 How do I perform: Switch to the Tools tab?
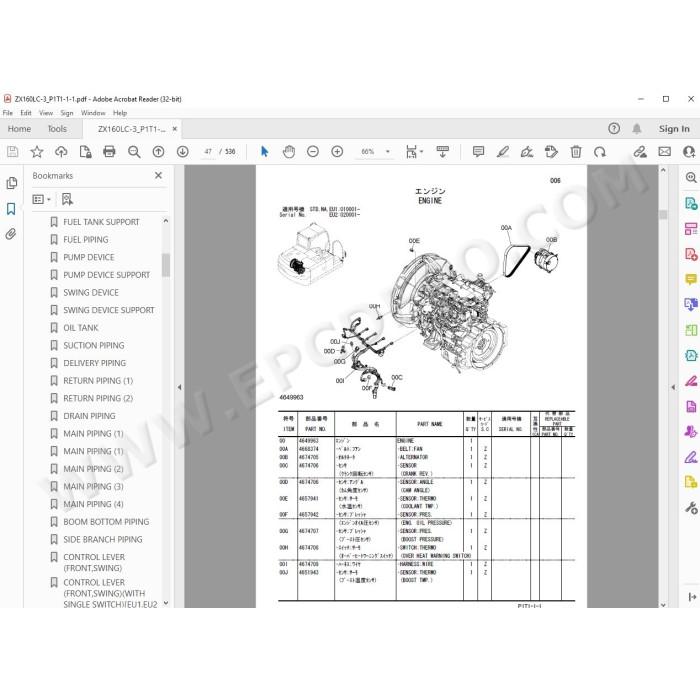(x=57, y=129)
